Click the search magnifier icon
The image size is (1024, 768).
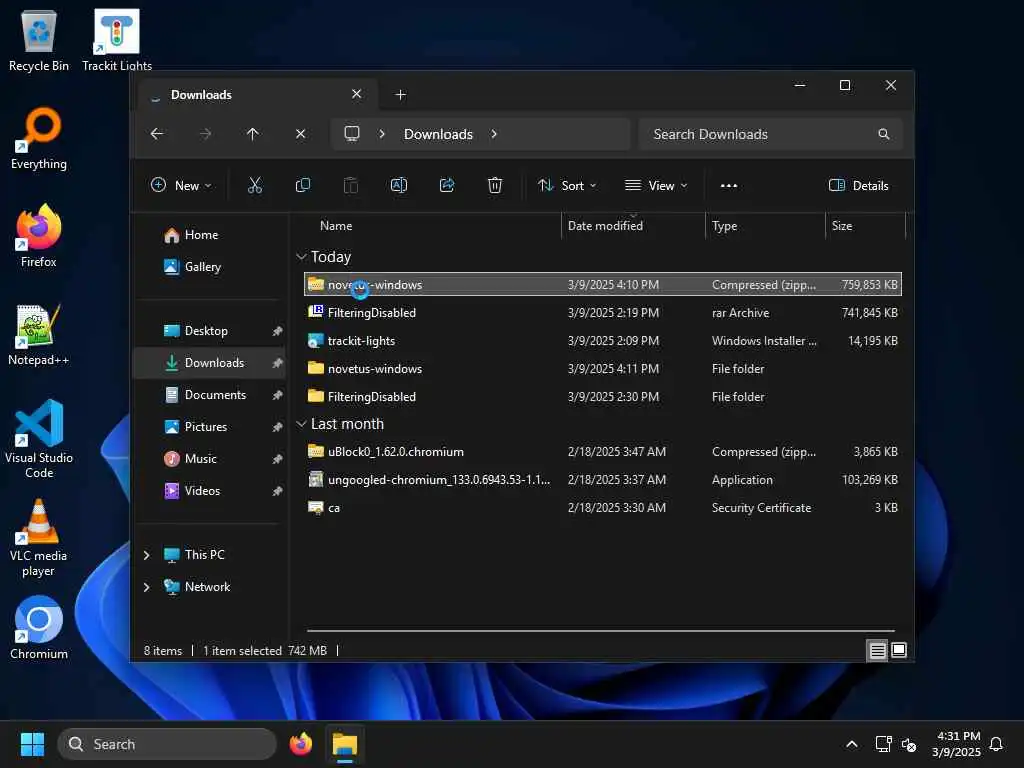coord(884,134)
